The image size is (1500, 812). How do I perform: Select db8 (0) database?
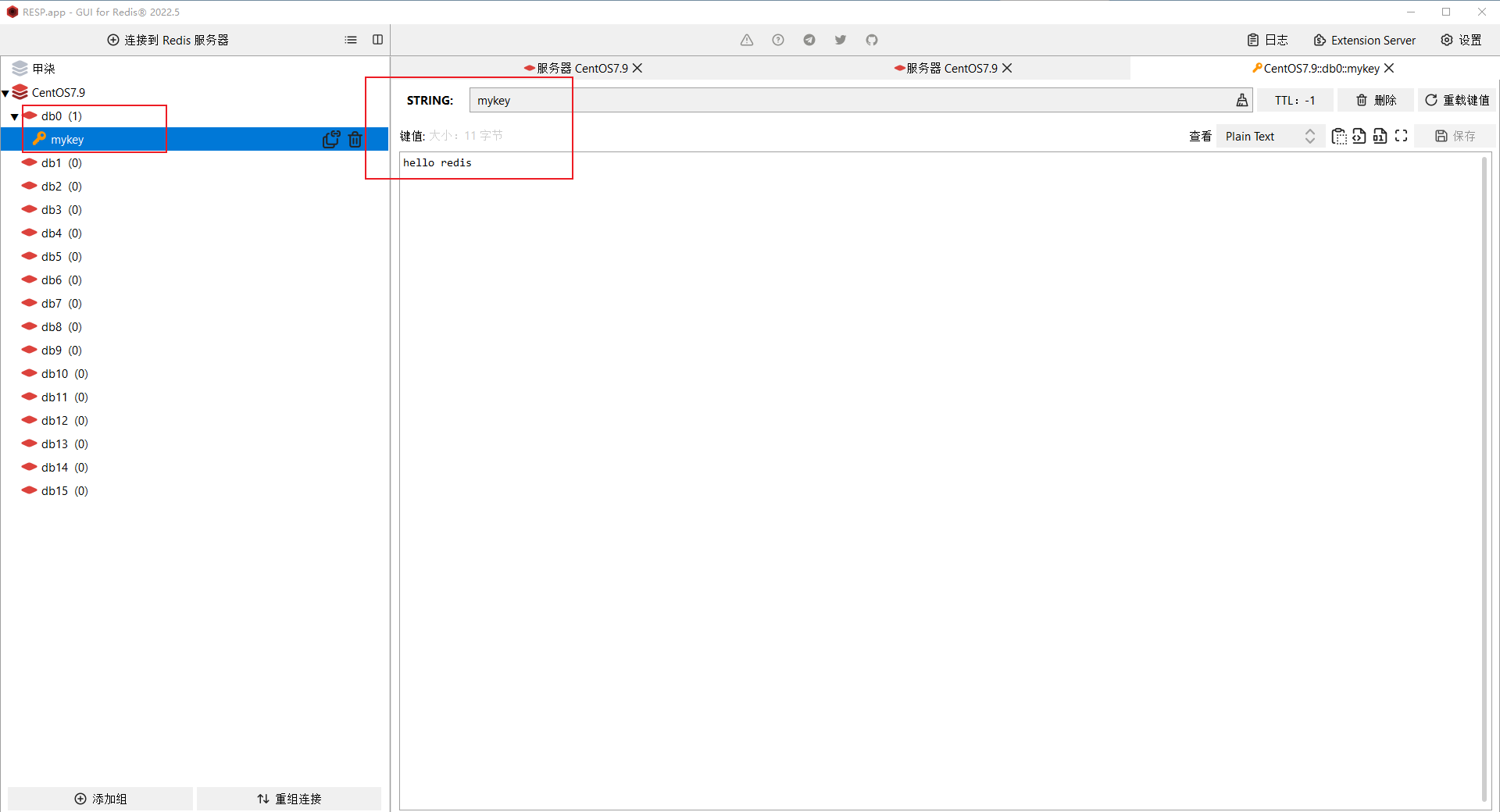click(62, 326)
